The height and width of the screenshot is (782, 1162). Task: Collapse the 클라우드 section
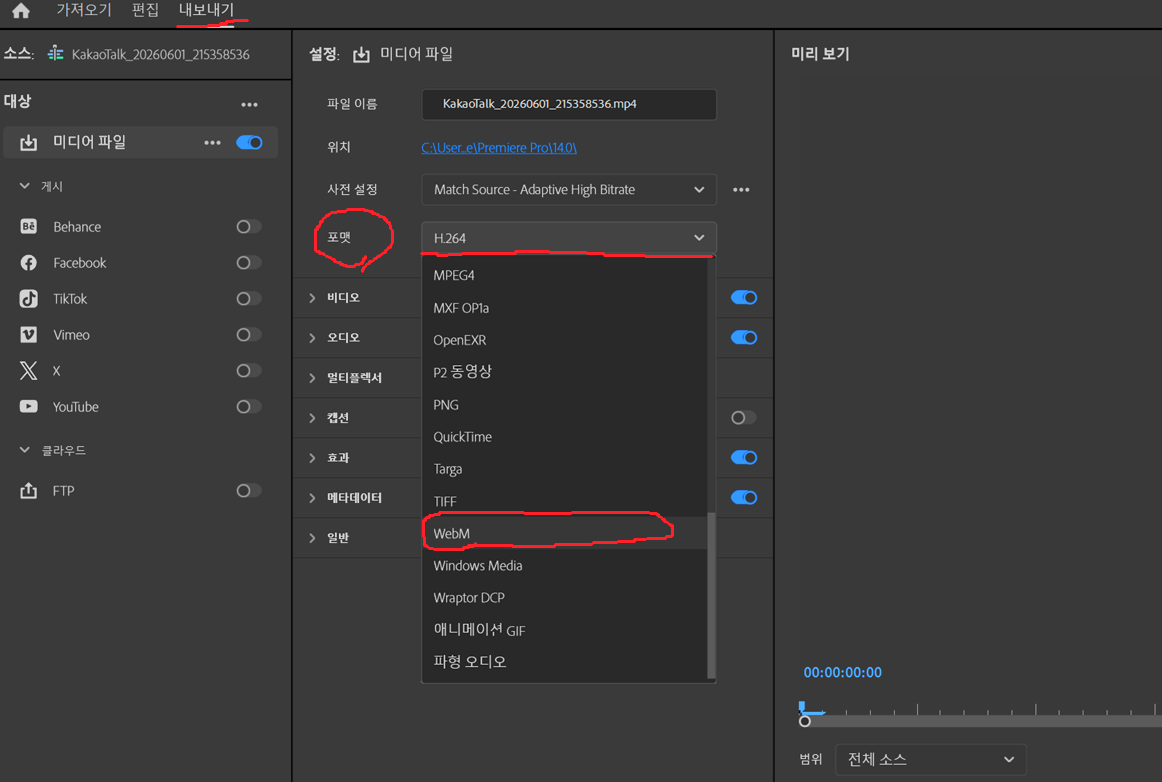[x=24, y=450]
